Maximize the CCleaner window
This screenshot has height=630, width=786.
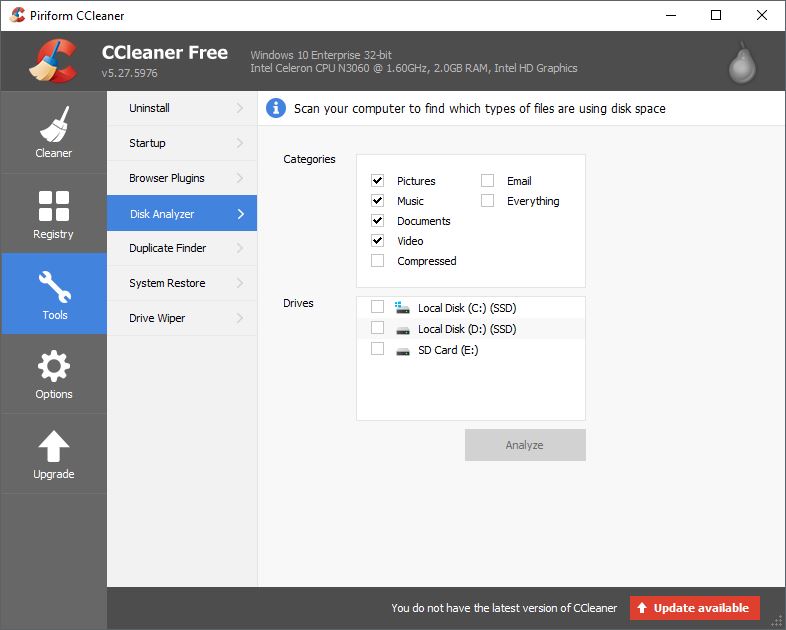pyautogui.click(x=716, y=15)
